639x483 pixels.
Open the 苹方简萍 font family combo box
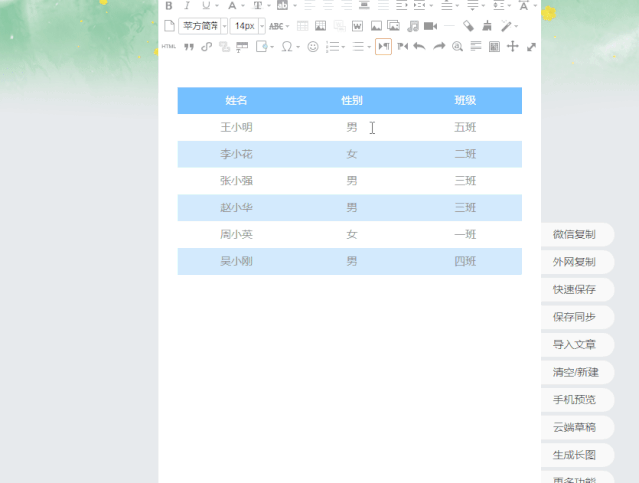(x=203, y=26)
